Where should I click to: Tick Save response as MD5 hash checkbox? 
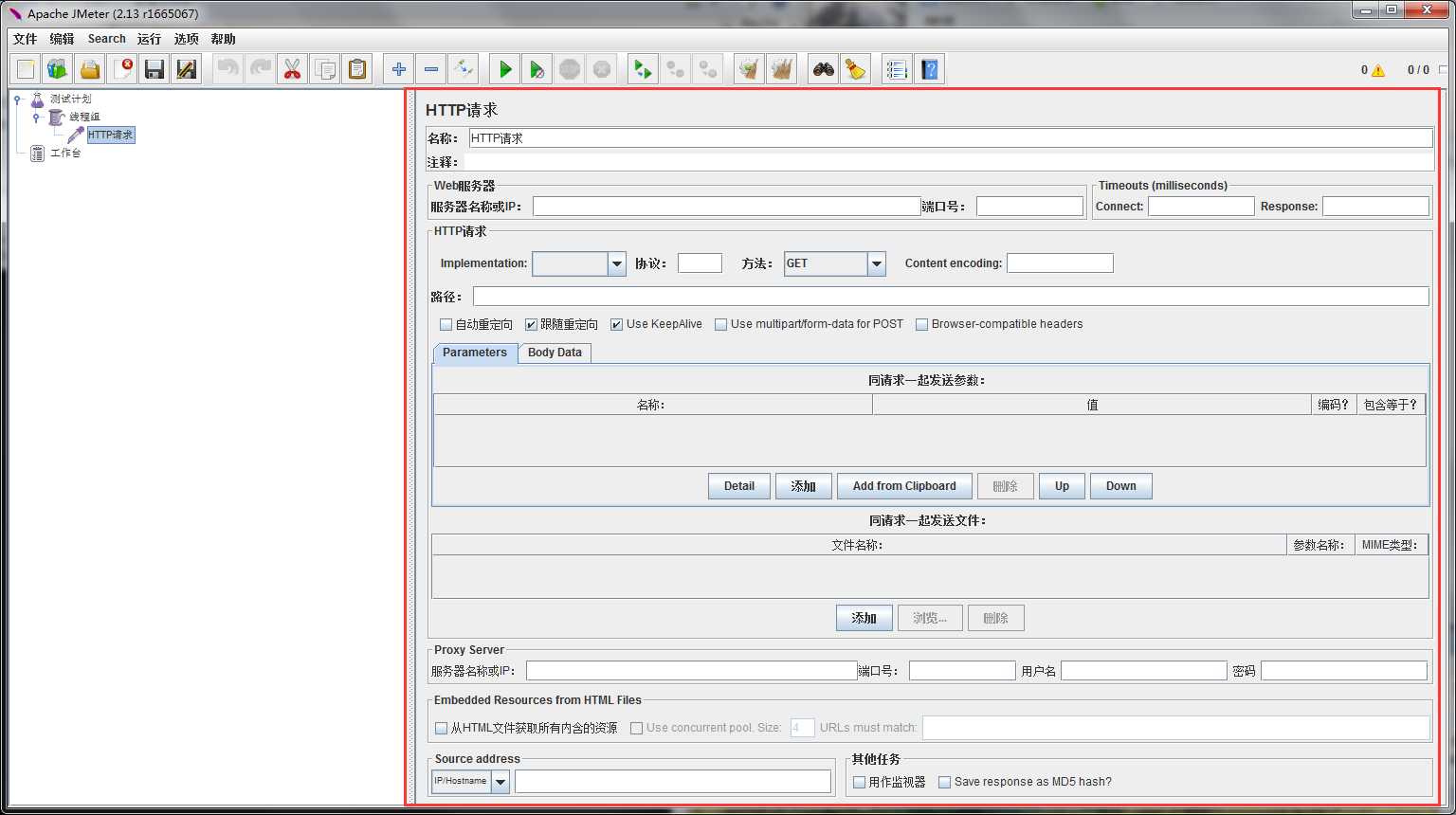(944, 782)
